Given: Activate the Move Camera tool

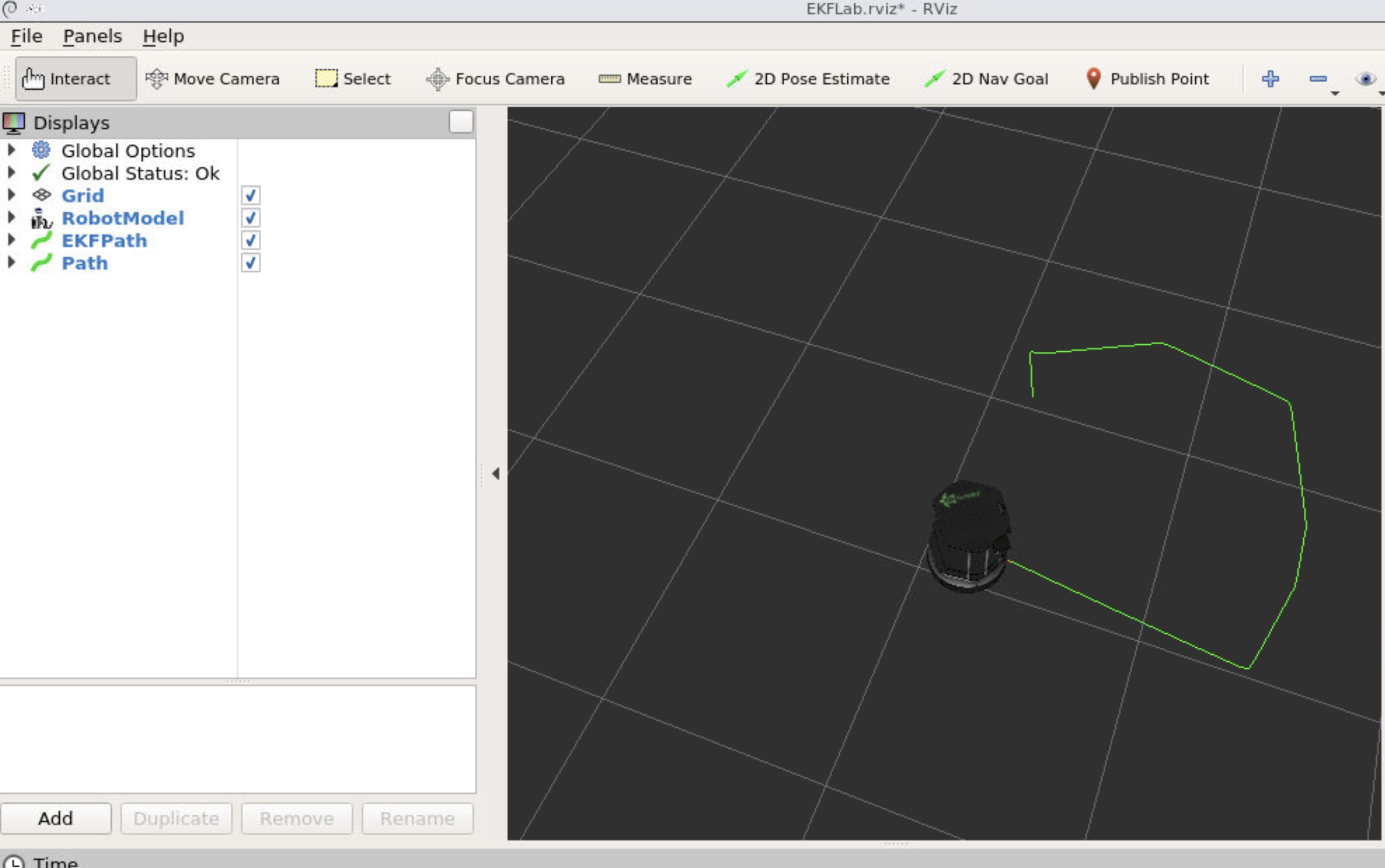Looking at the screenshot, I should [213, 78].
